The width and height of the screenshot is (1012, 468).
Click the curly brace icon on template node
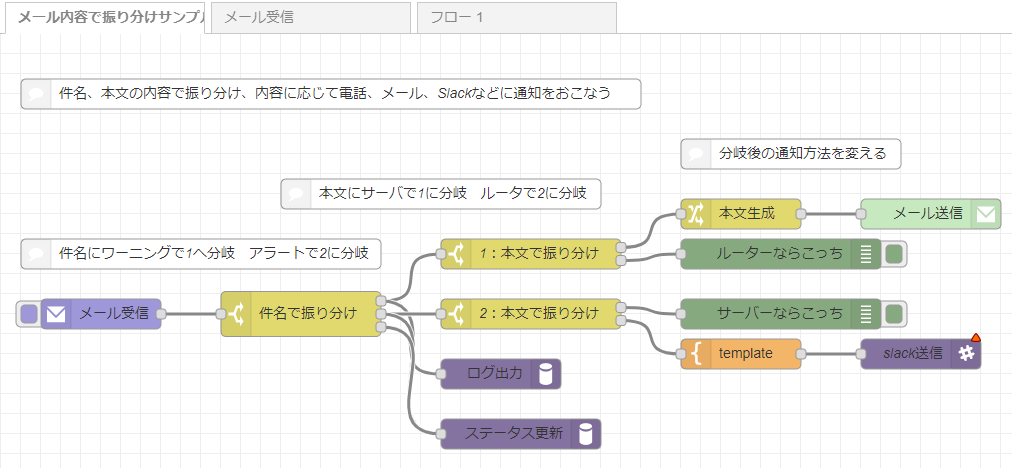click(694, 354)
